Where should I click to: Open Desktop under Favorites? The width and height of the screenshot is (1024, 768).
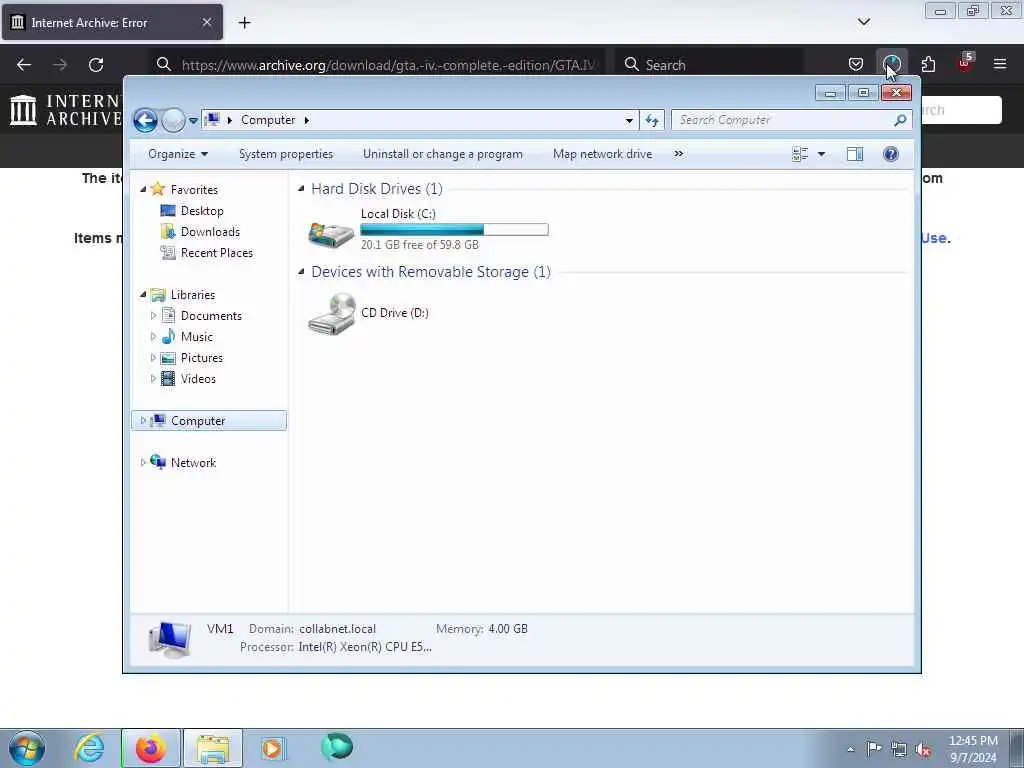click(202, 211)
